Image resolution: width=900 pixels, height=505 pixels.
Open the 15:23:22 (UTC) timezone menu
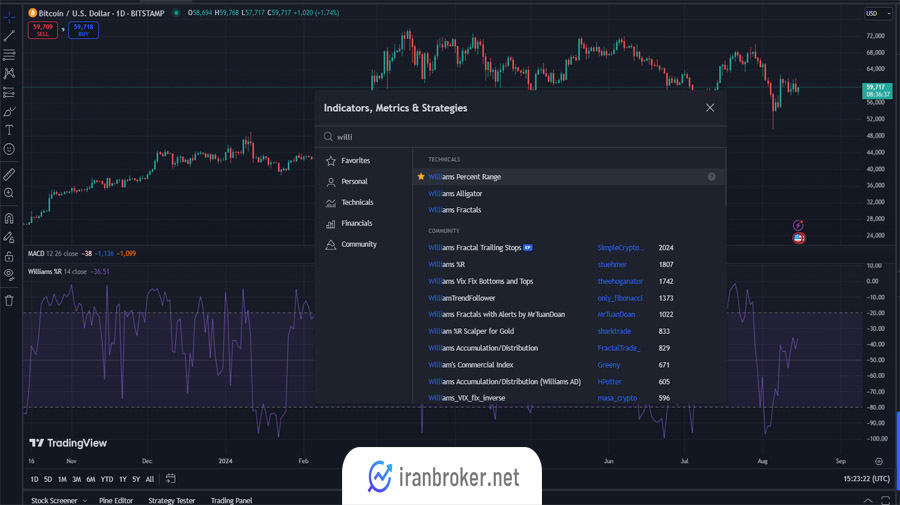click(867, 479)
